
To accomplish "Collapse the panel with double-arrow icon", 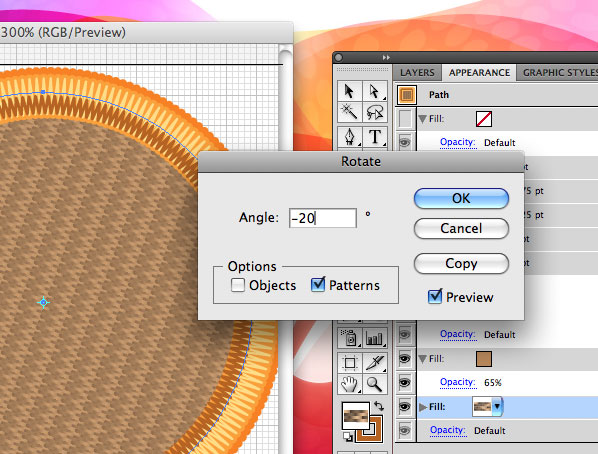I will tap(386, 58).
